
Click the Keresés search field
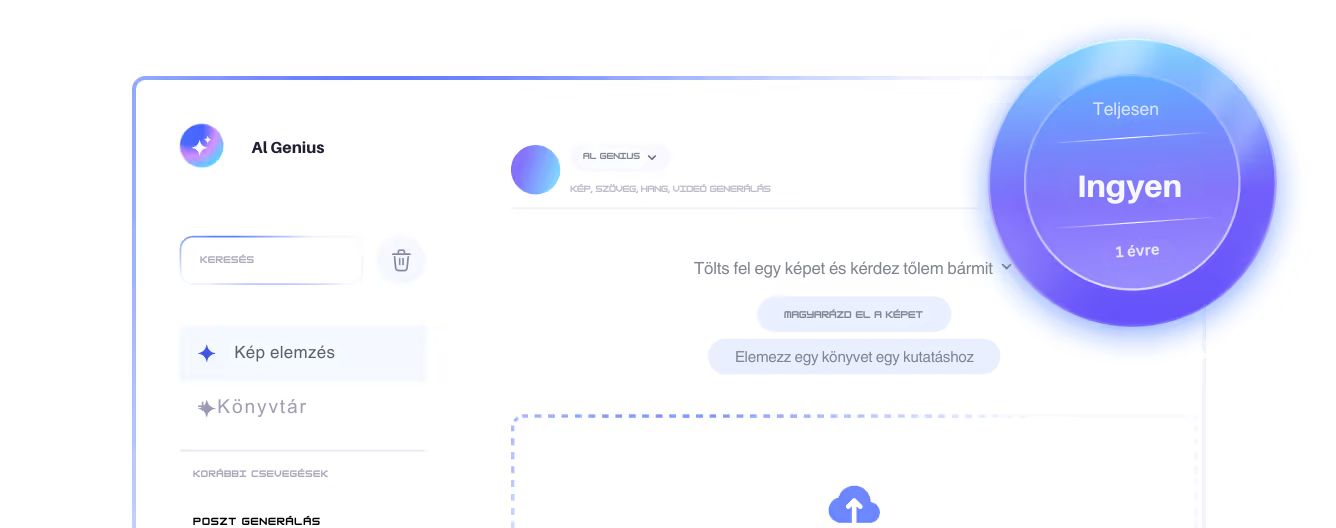[x=271, y=260]
